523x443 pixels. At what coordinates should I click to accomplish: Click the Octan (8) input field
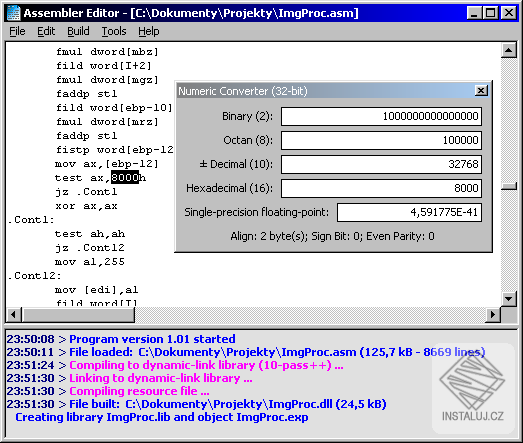[381, 140]
